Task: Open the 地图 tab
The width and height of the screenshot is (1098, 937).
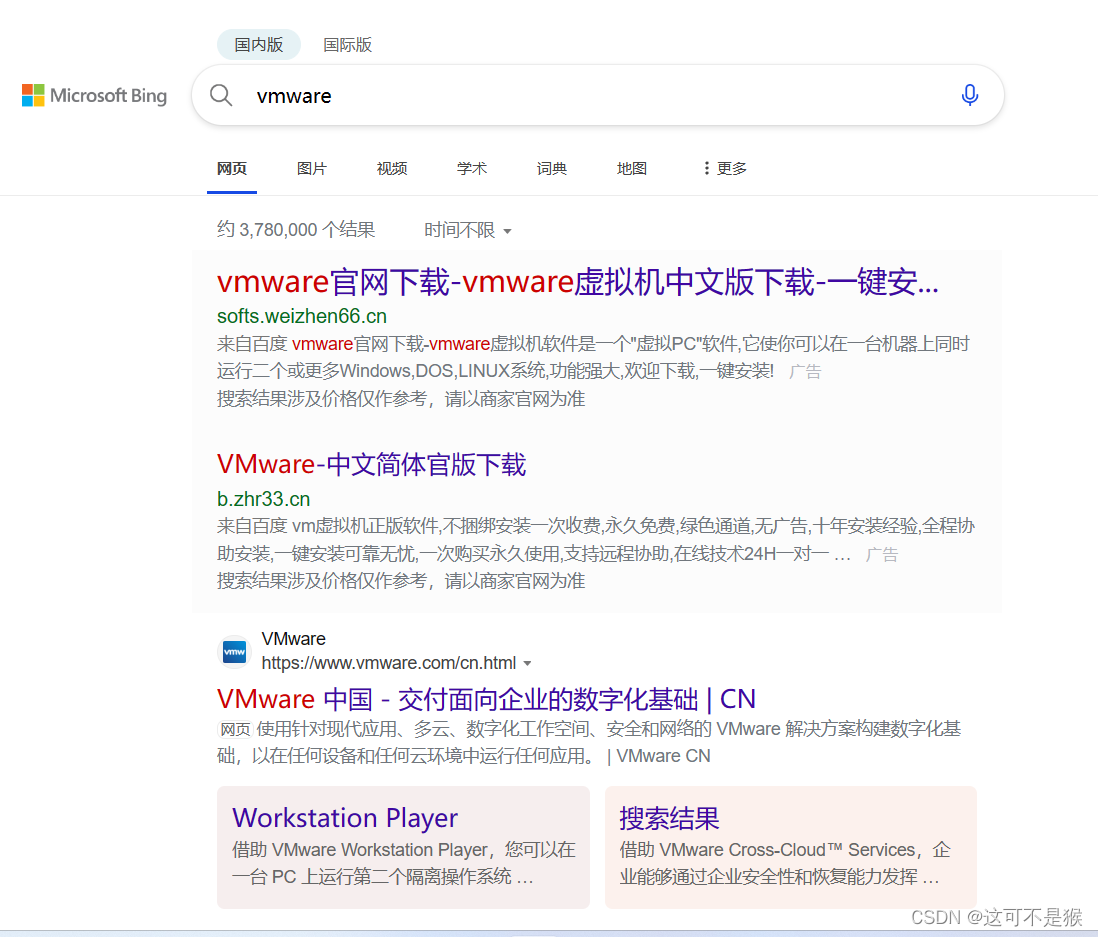Action: pyautogui.click(x=632, y=168)
